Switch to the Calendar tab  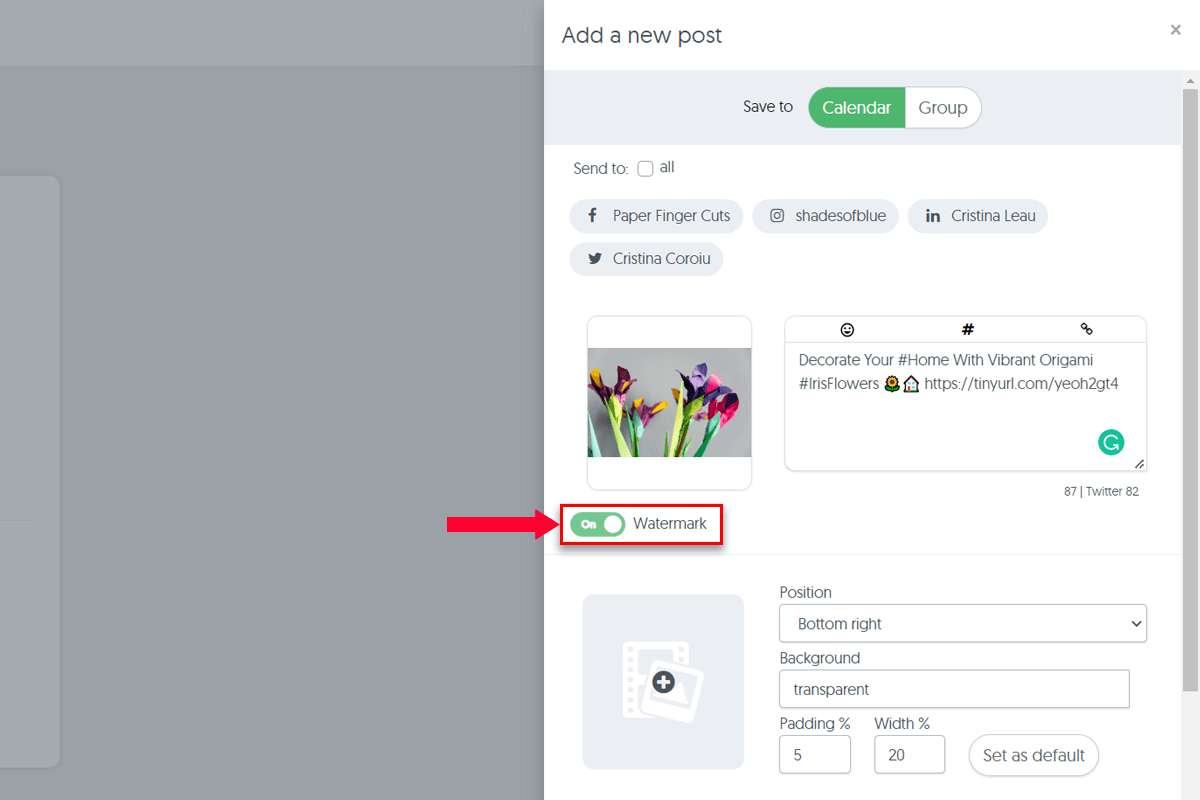(857, 108)
